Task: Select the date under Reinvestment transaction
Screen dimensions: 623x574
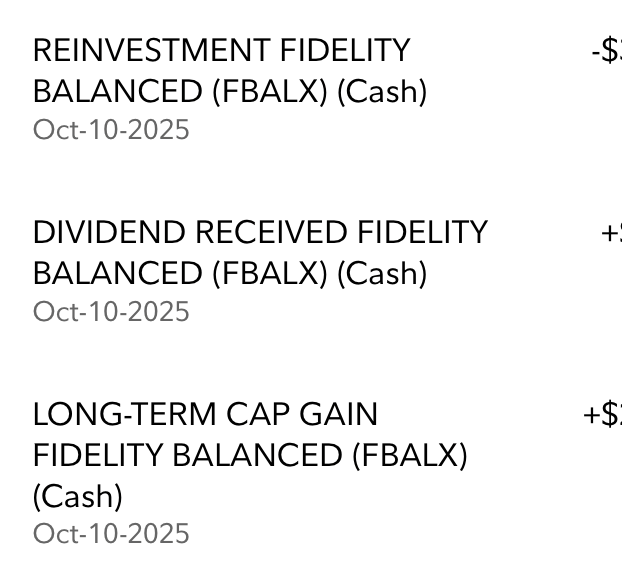Action: coord(111,129)
